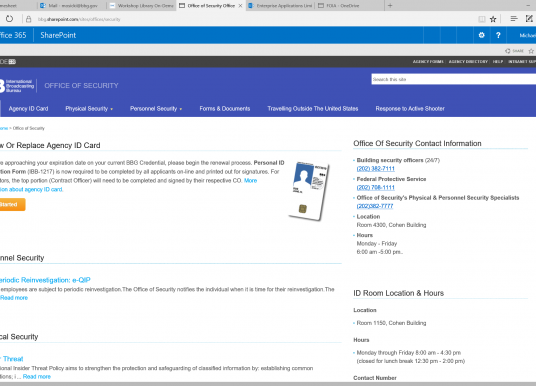Click 'Room 4300, Cohen Building' text

pyautogui.click(x=391, y=225)
